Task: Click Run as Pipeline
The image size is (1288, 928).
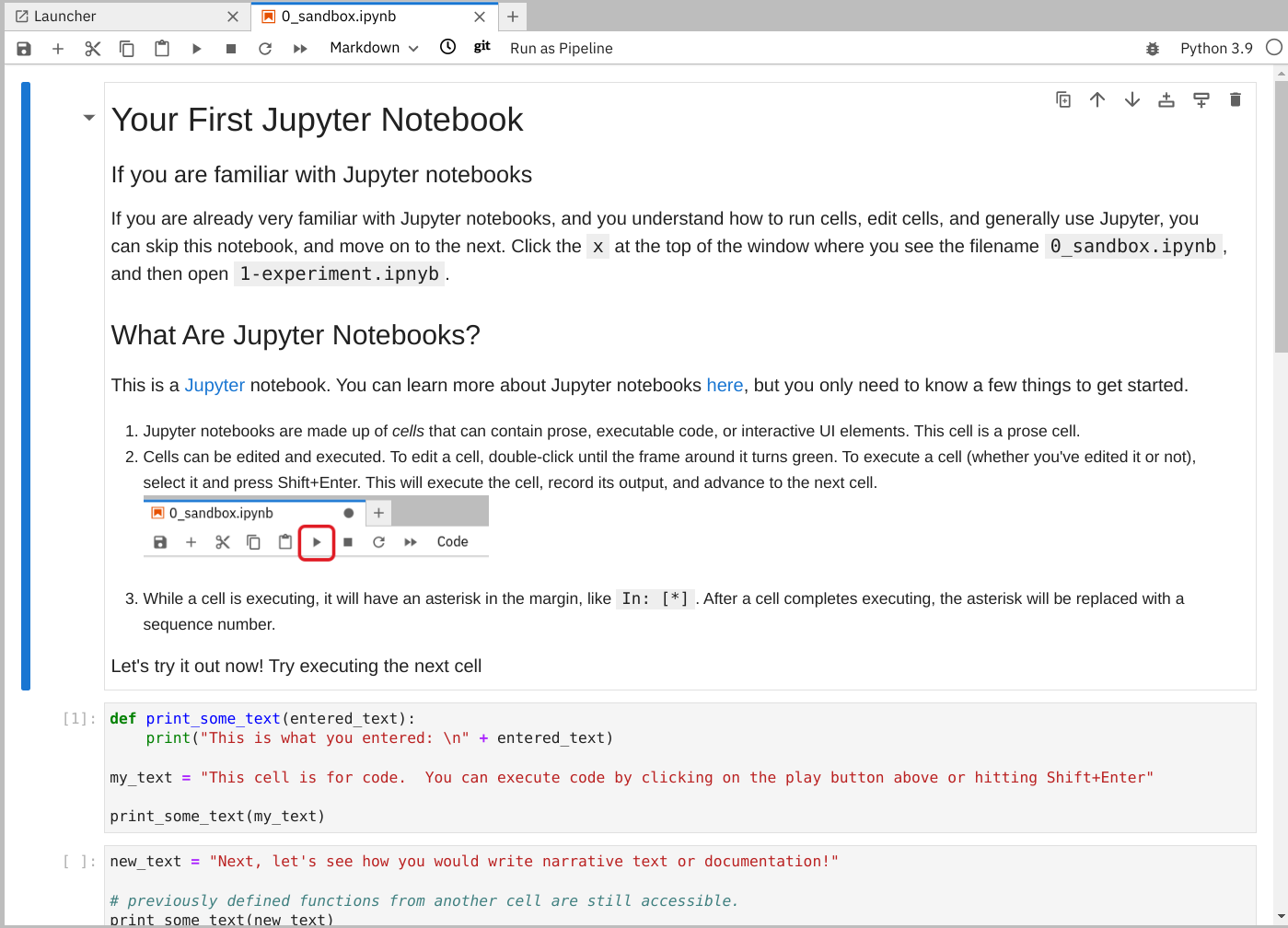Action: (562, 48)
